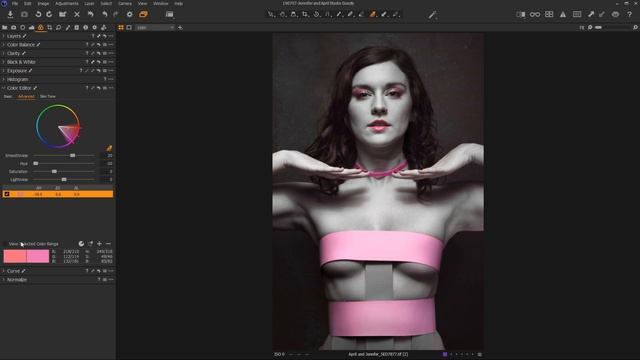Click the Saturation slider handle
This screenshot has height=360, width=640.
coord(54,171)
